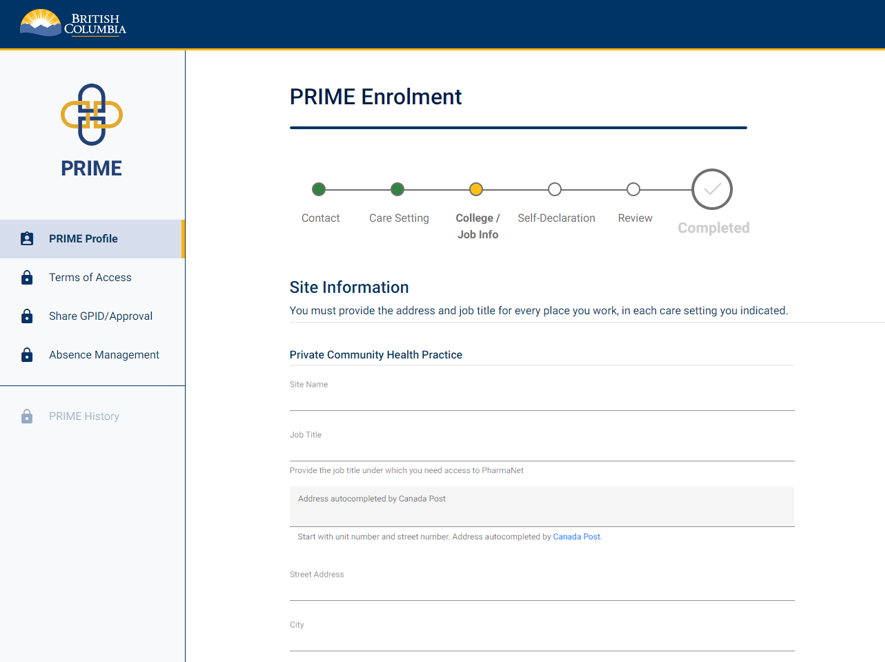Navigate to Terms of Access
The width and height of the screenshot is (885, 662).
(91, 277)
